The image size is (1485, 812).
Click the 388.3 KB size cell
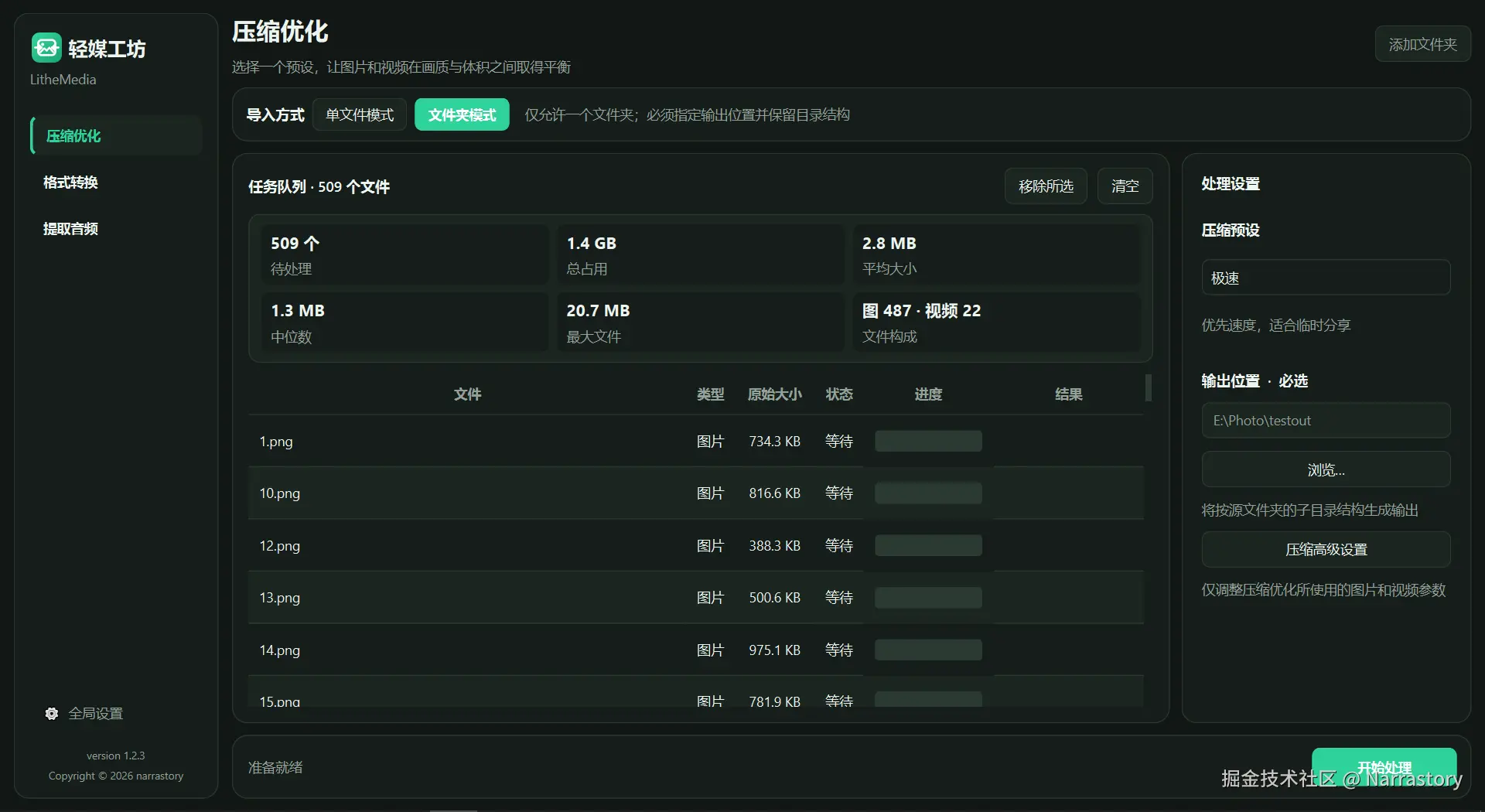pos(774,545)
